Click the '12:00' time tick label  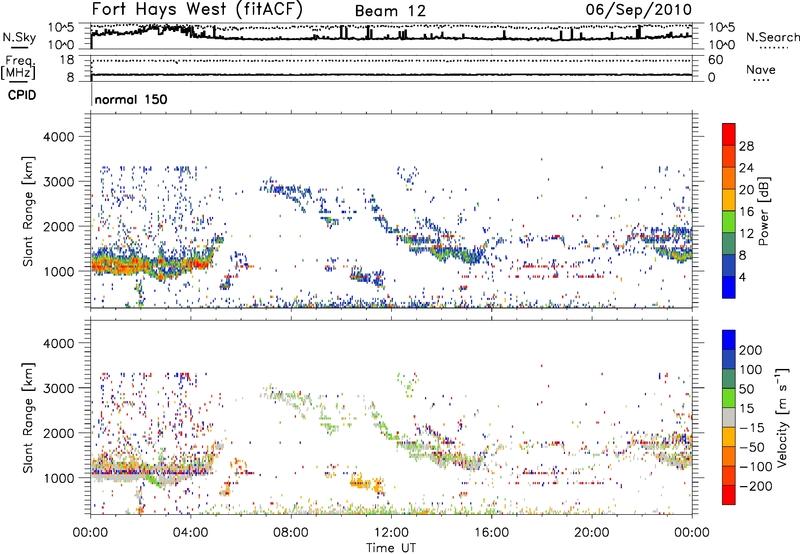(x=391, y=533)
